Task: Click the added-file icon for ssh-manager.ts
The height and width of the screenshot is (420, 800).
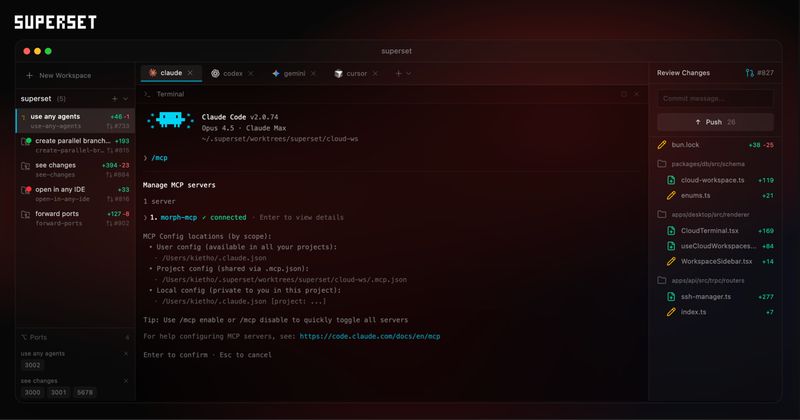Action: point(671,297)
